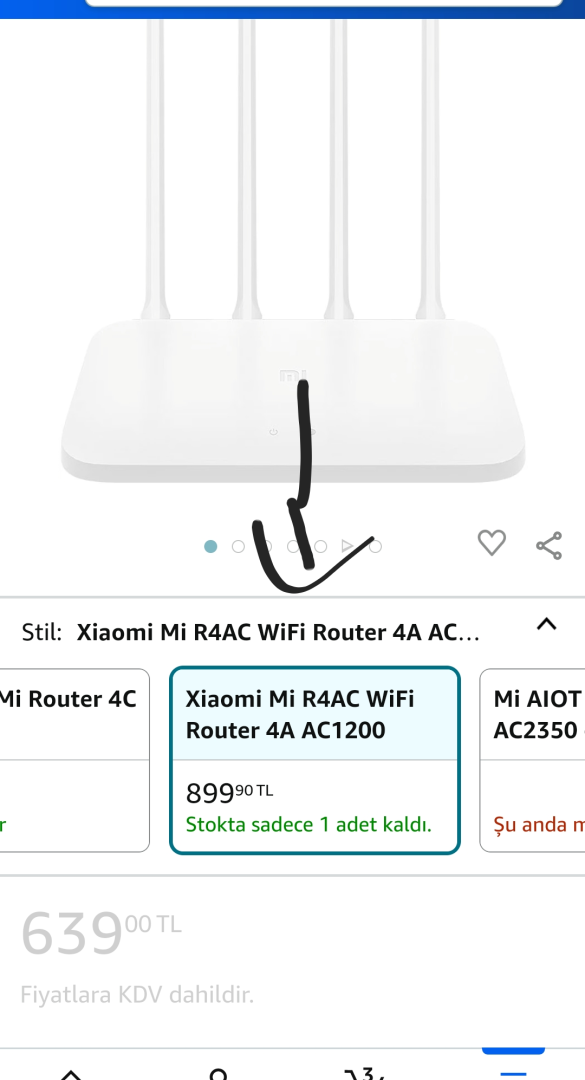Image resolution: width=585 pixels, height=1080 pixels.
Task: Open the home icon in bottom bar
Action: pyautogui.click(x=72, y=1074)
